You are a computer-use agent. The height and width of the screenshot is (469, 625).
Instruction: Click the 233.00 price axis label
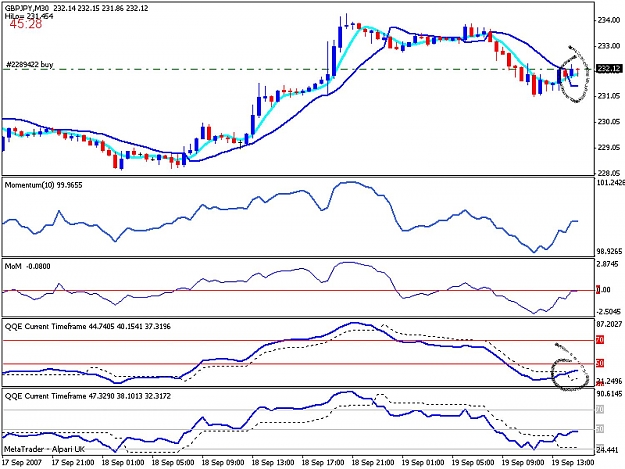coord(608,46)
